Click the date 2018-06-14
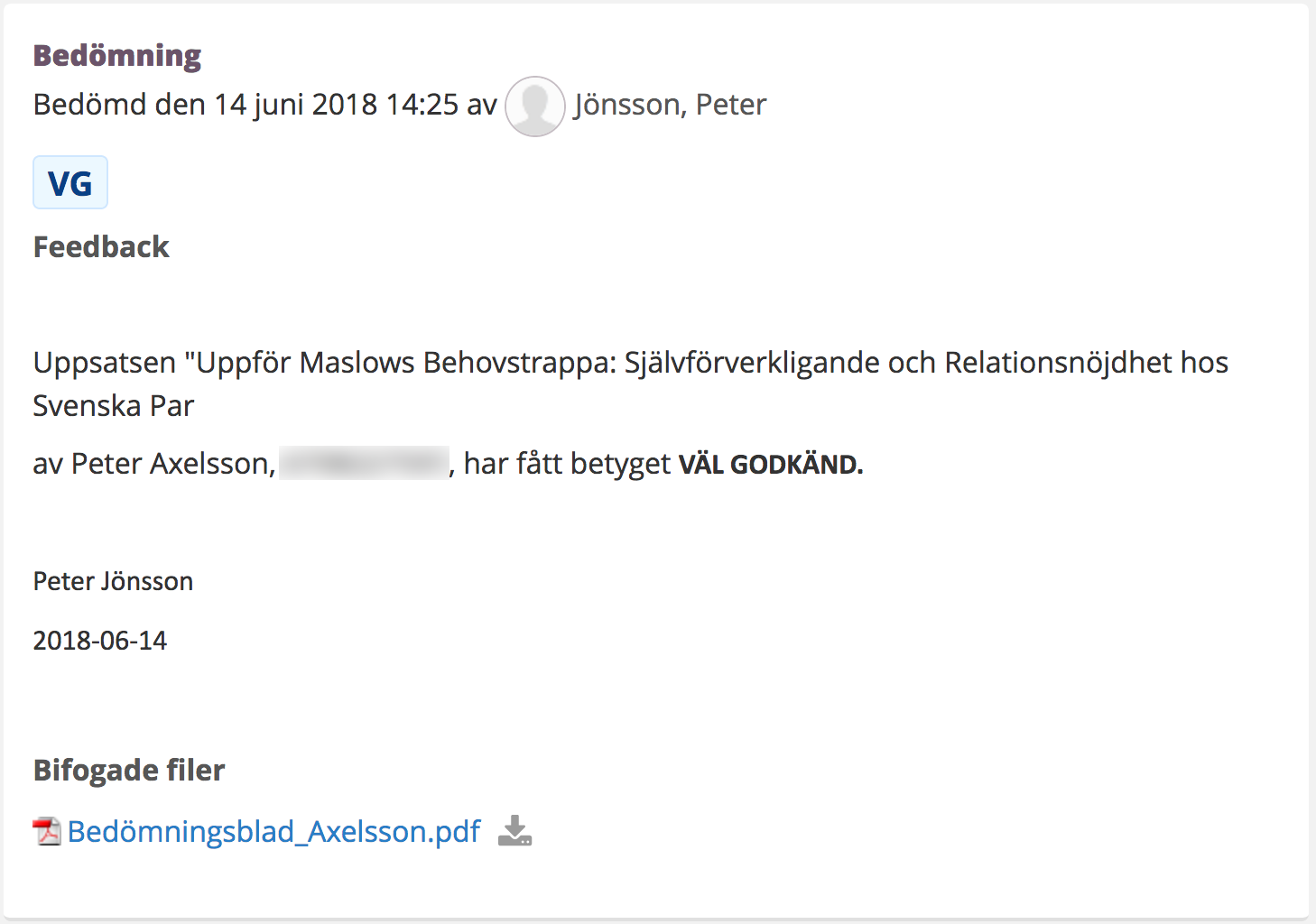1316x924 pixels. click(100, 641)
